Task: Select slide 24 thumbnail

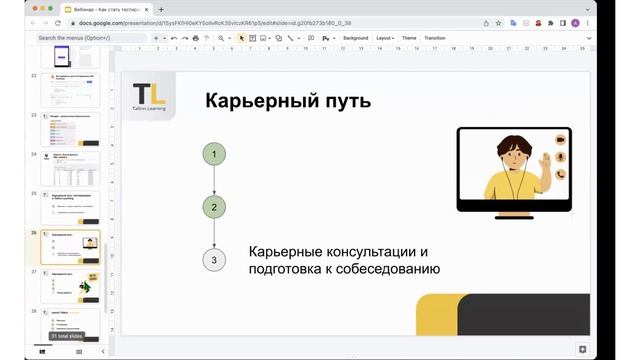Action: (70, 169)
